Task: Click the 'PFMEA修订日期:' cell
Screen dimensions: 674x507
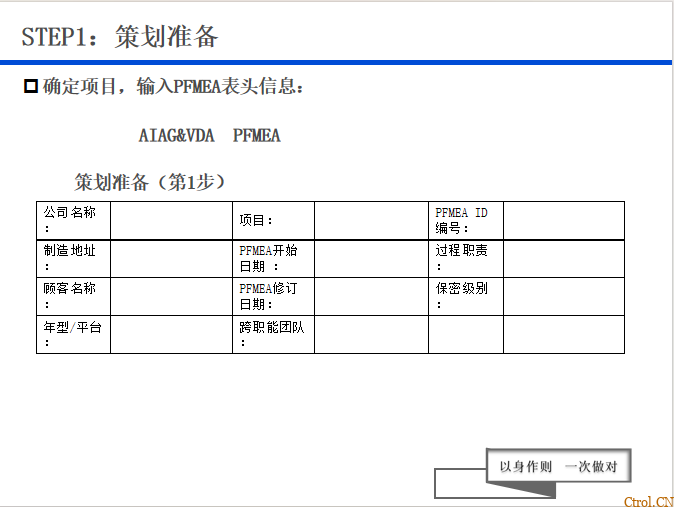Action: click(x=273, y=297)
